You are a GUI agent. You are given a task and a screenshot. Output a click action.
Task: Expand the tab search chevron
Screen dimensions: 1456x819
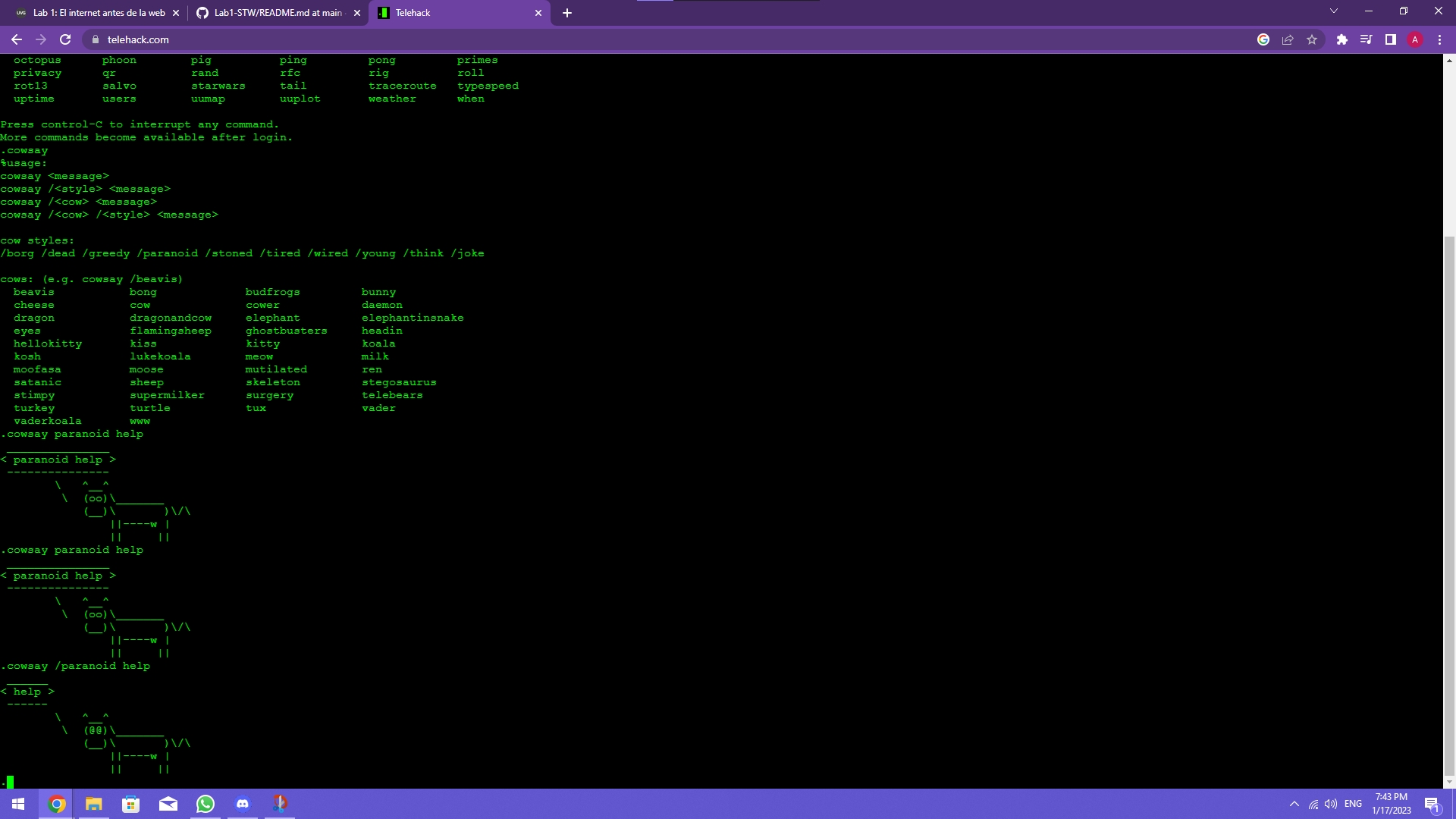pyautogui.click(x=1334, y=11)
